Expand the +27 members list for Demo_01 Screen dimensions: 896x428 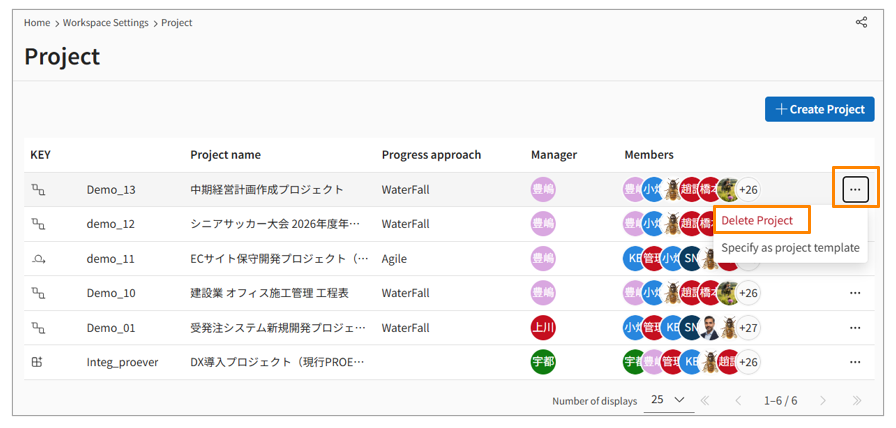(x=748, y=327)
